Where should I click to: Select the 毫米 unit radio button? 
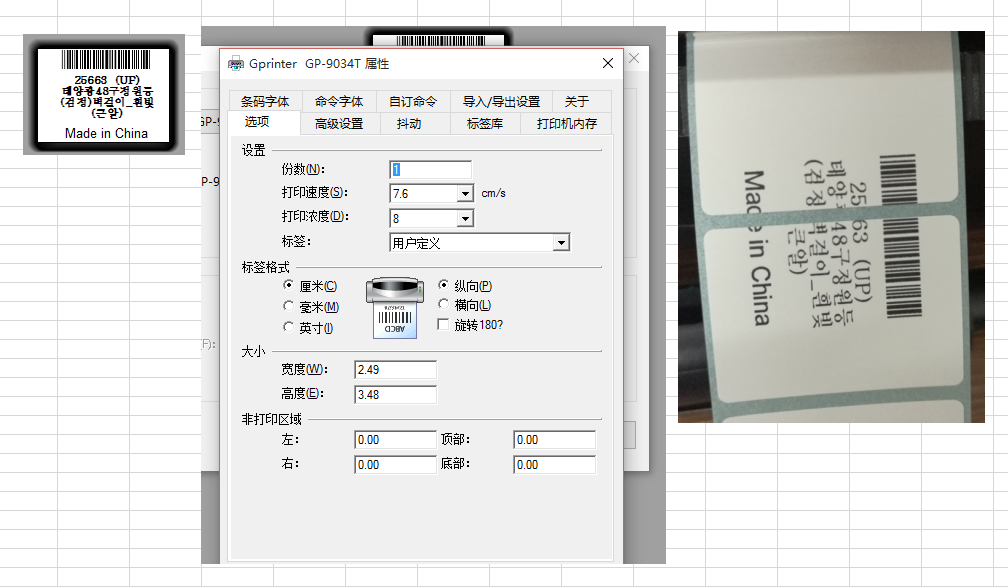coord(289,307)
